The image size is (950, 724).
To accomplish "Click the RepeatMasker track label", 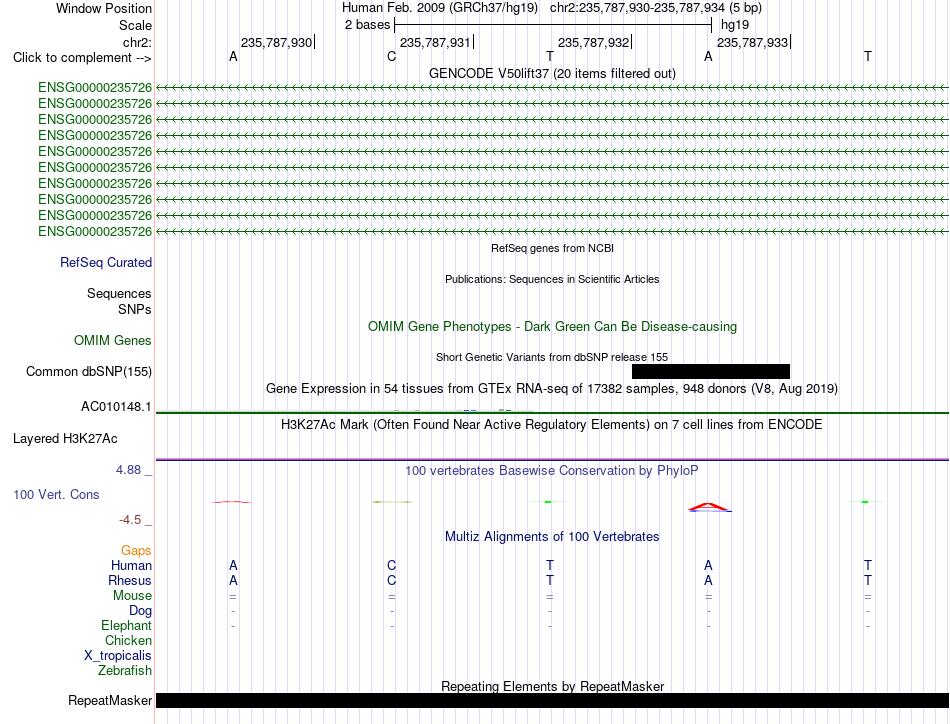I will click(110, 700).
